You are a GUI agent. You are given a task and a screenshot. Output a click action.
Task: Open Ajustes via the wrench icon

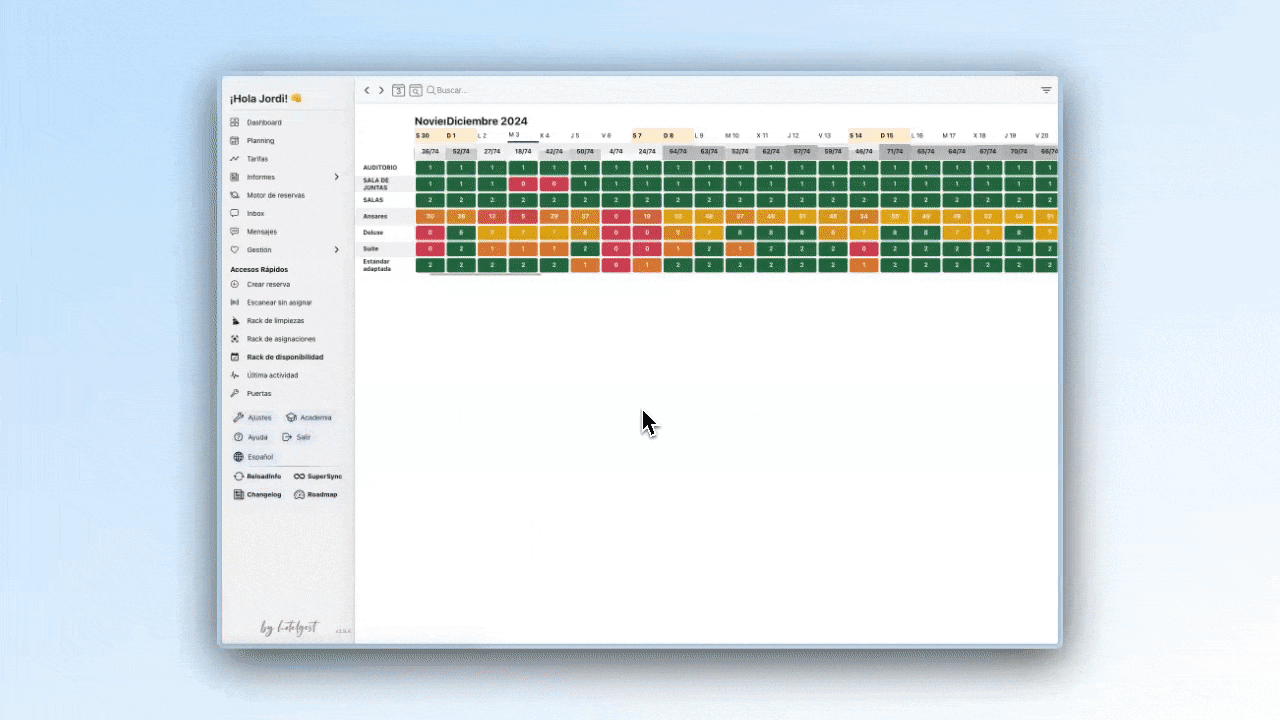[238, 417]
